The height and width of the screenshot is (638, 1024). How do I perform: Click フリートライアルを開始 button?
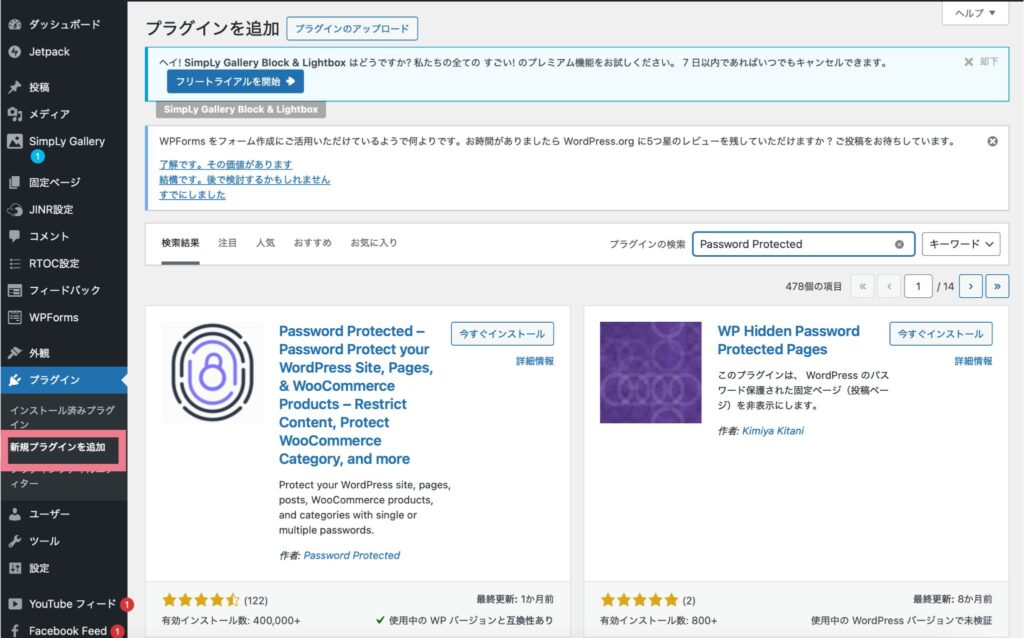[x=235, y=82]
